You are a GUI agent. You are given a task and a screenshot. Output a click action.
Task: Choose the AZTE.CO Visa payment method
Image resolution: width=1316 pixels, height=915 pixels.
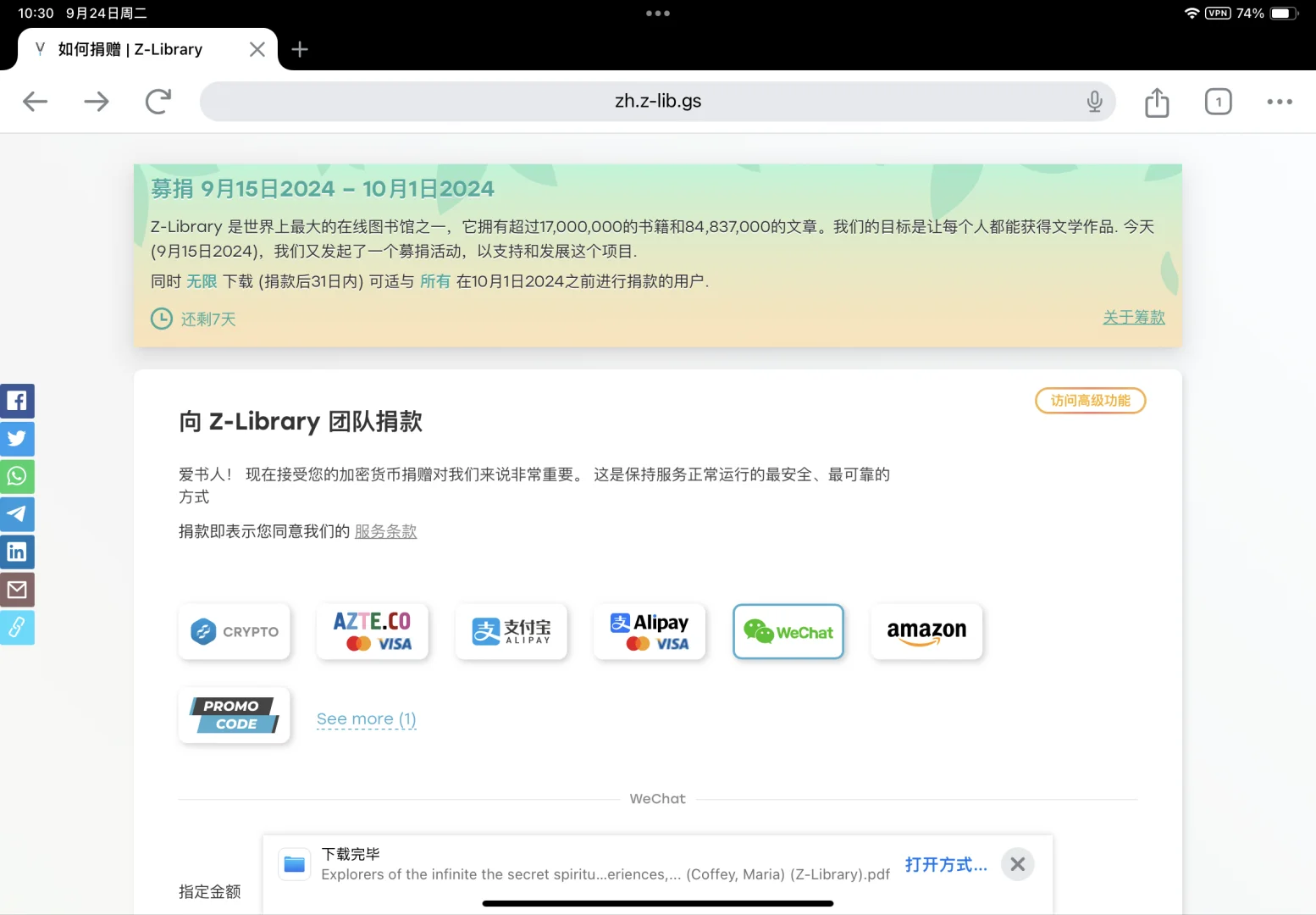pos(373,631)
